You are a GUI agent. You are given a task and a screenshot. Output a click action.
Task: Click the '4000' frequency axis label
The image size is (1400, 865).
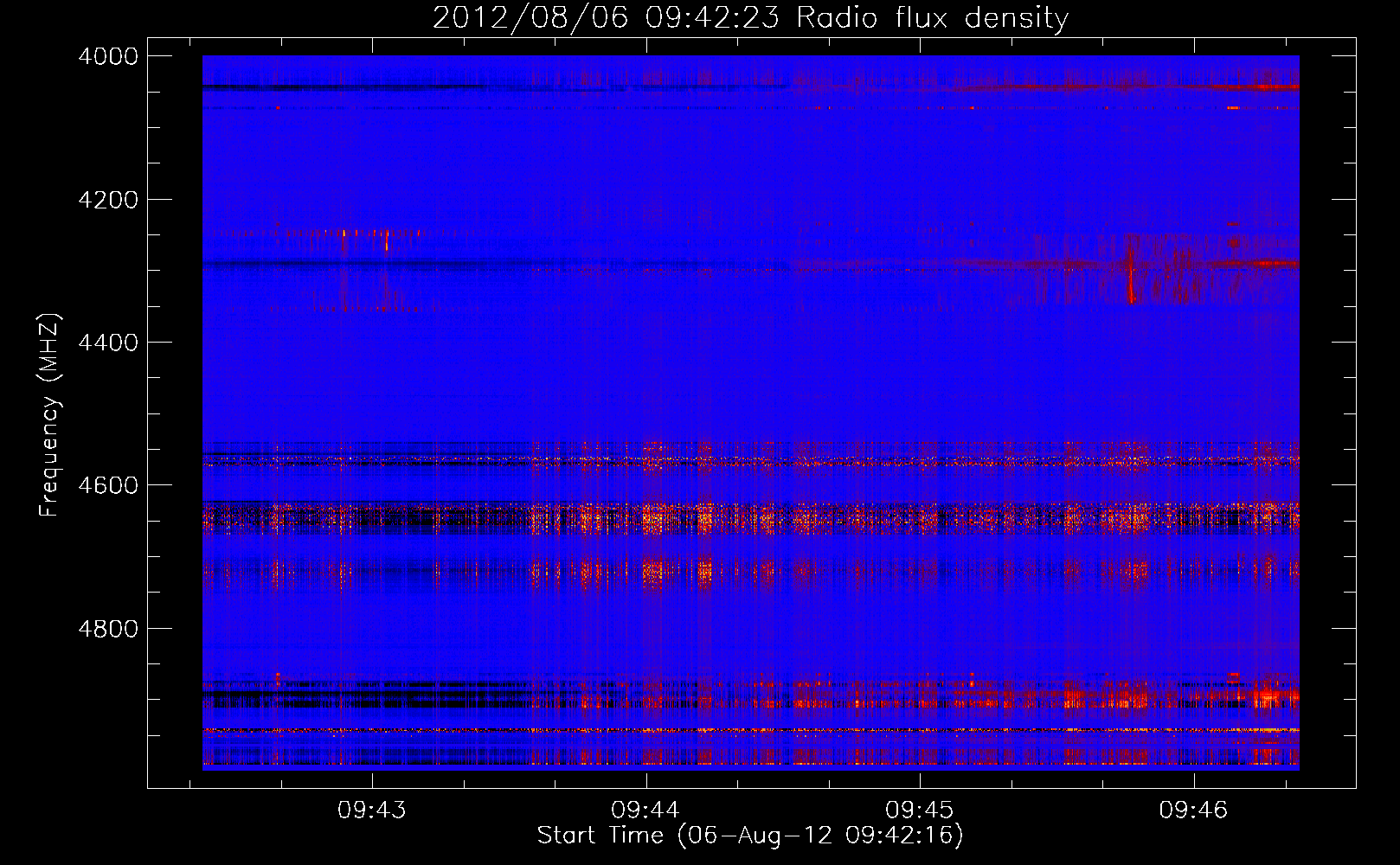[108, 56]
